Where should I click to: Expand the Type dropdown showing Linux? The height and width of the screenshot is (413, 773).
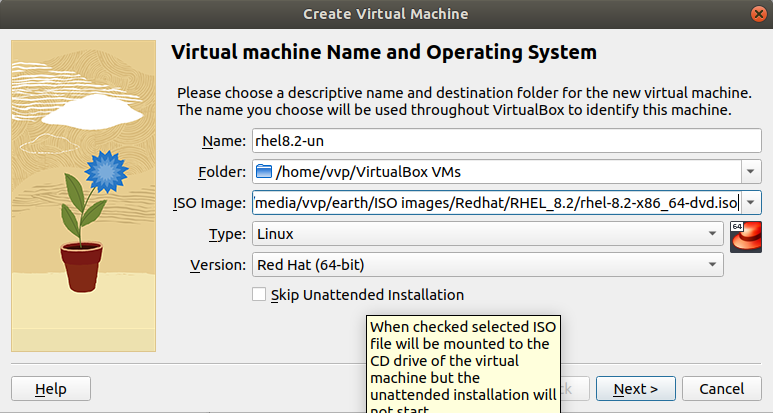(488, 234)
